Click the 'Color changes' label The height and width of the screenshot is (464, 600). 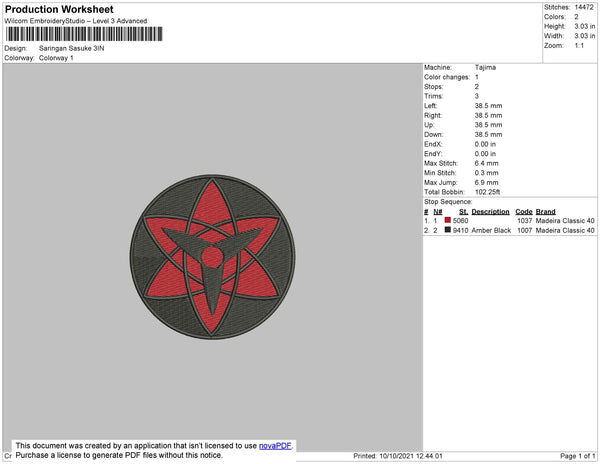pyautogui.click(x=447, y=77)
